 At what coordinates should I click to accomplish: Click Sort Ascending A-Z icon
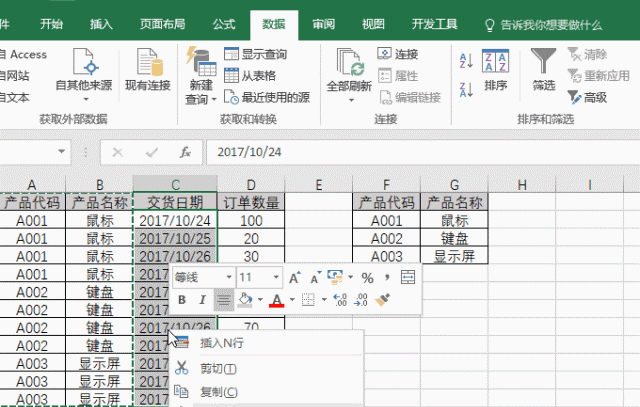click(466, 56)
